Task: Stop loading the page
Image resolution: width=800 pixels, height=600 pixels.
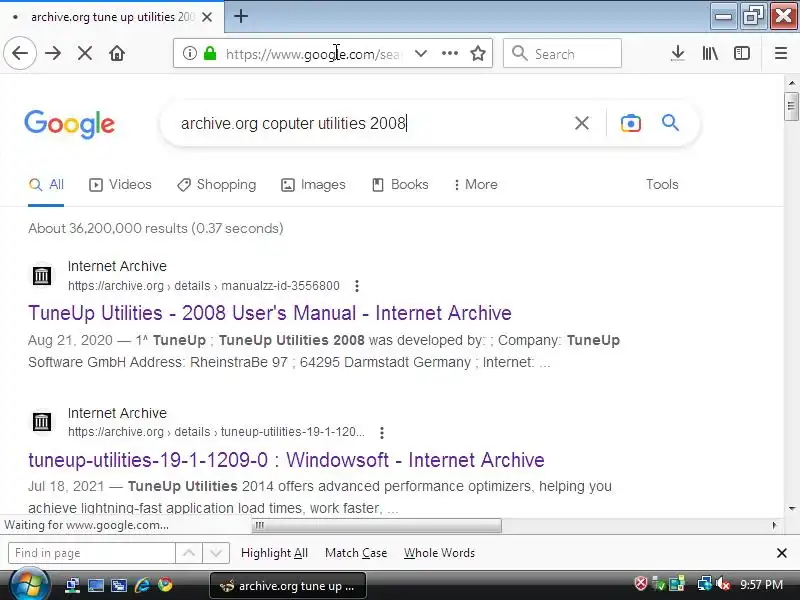Action: coord(85,53)
